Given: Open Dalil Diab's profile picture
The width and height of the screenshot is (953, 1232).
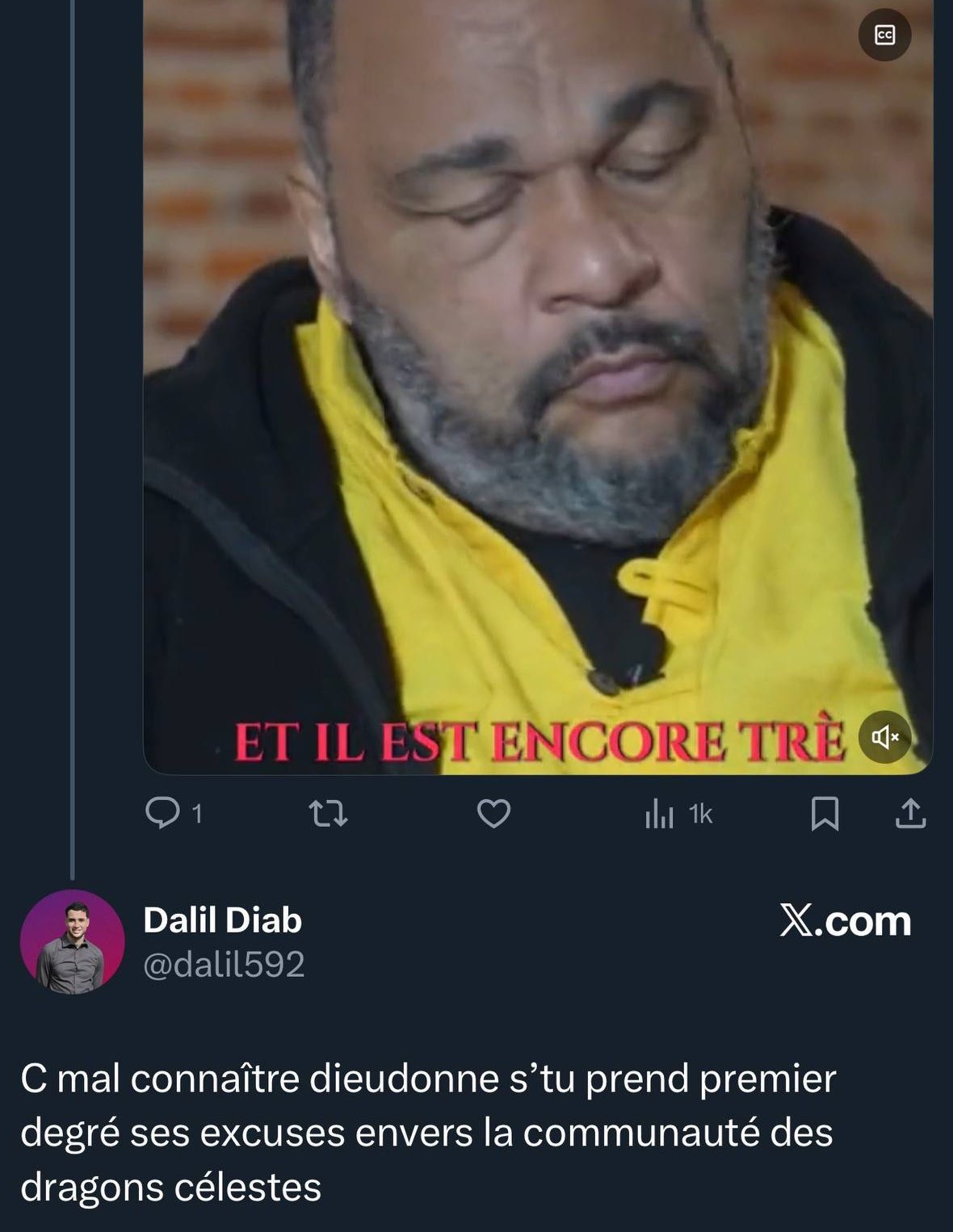Looking at the screenshot, I should click(x=72, y=941).
